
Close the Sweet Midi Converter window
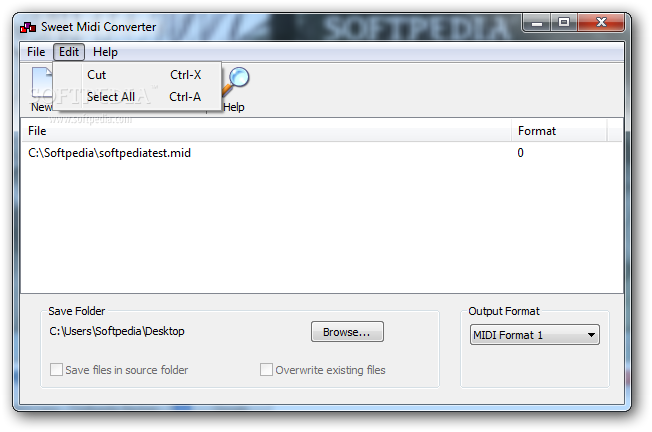pyautogui.click(x=600, y=22)
